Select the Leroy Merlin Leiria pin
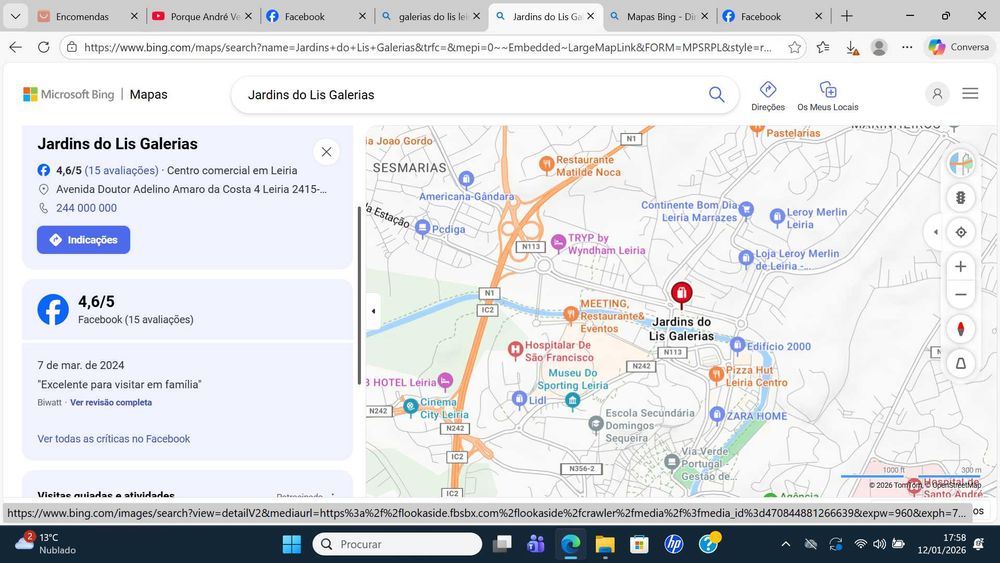The image size is (1000, 563). tap(777, 217)
